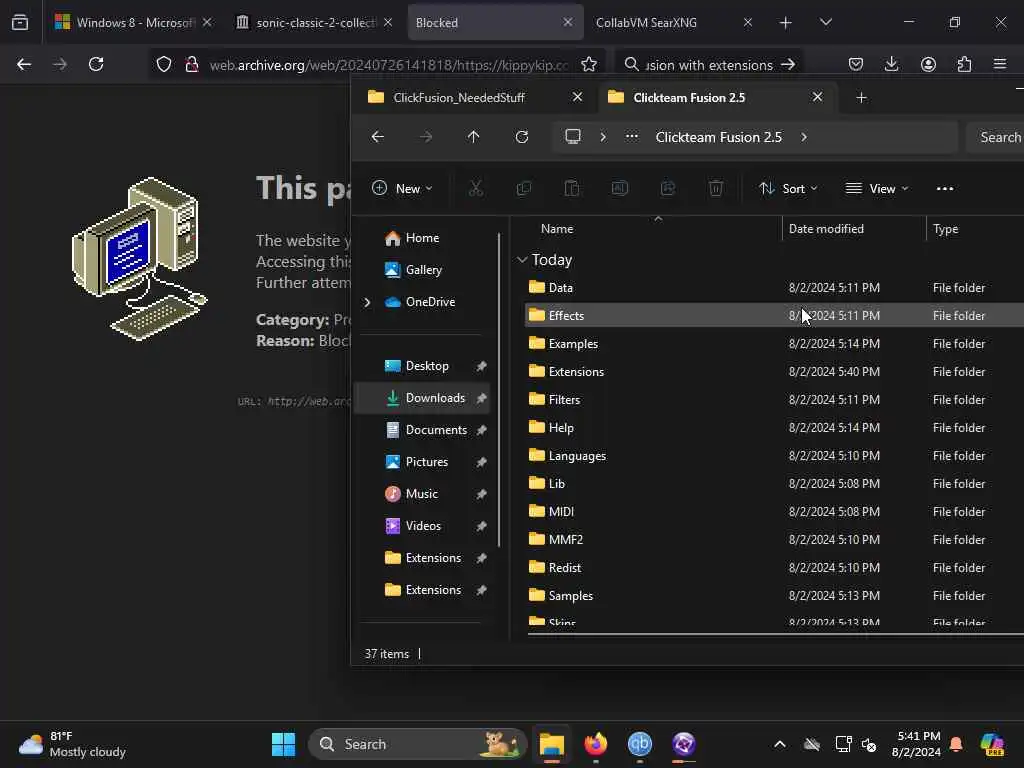Switch to sonic-classic-2-collection tab
Image resolution: width=1024 pixels, height=768 pixels.
point(314,23)
